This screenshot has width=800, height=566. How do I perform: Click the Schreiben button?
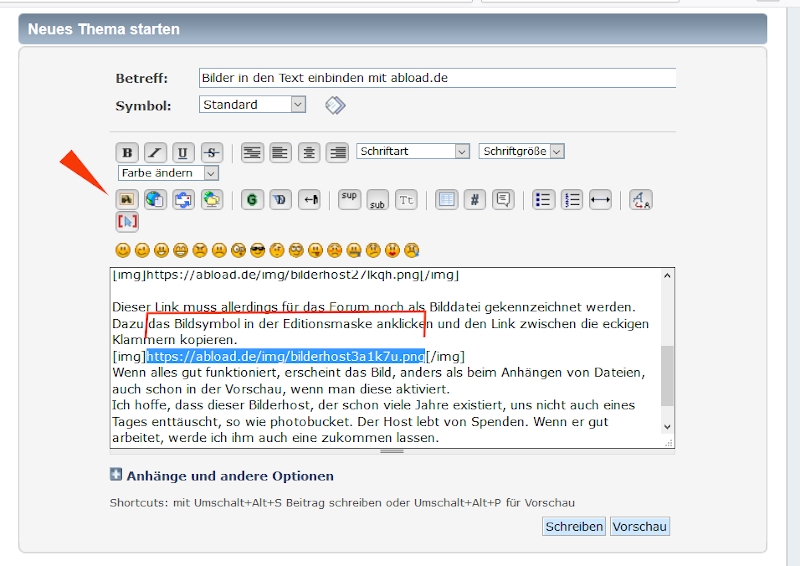tap(574, 526)
